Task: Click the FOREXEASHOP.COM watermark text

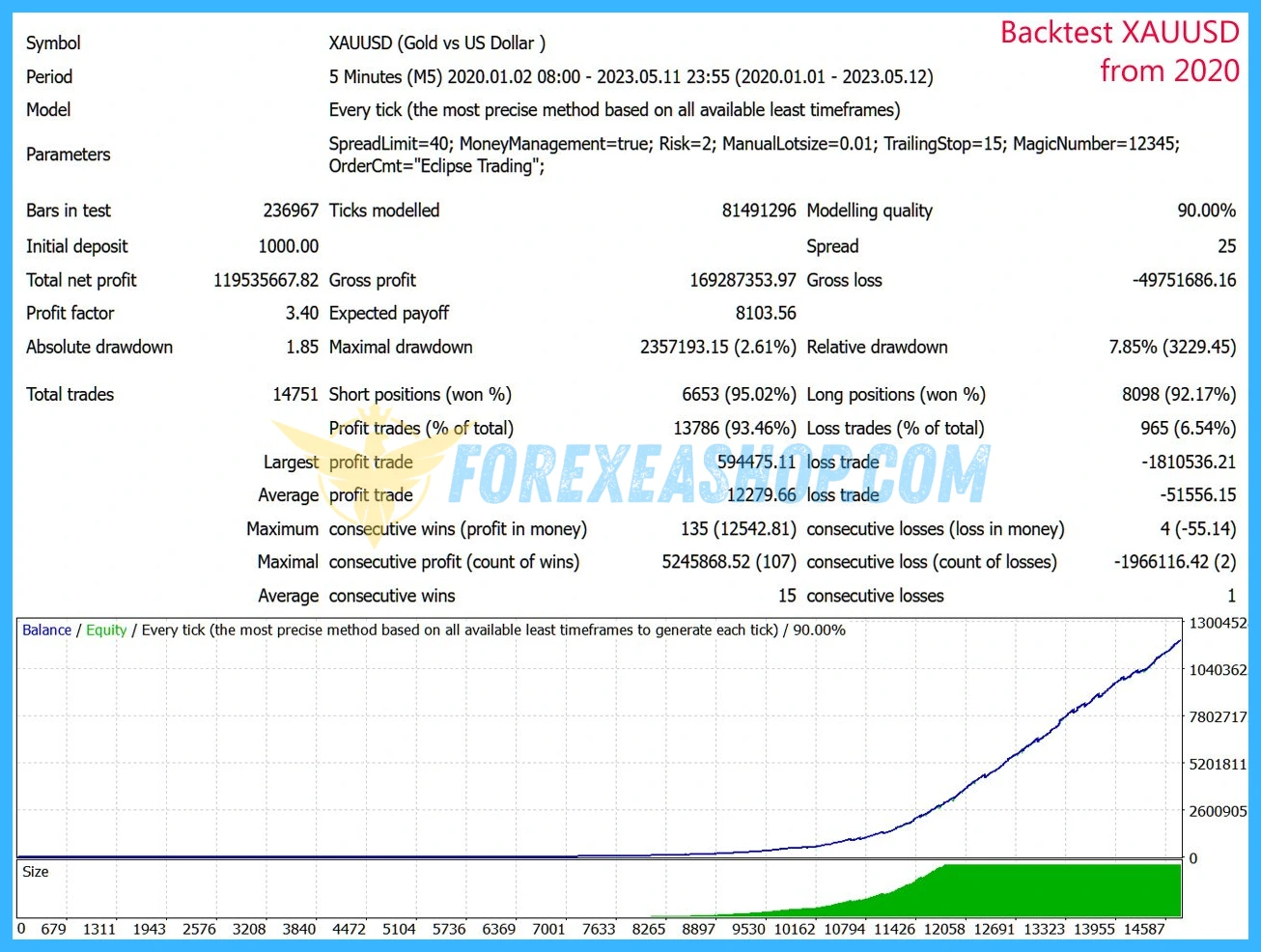Action: tap(719, 473)
